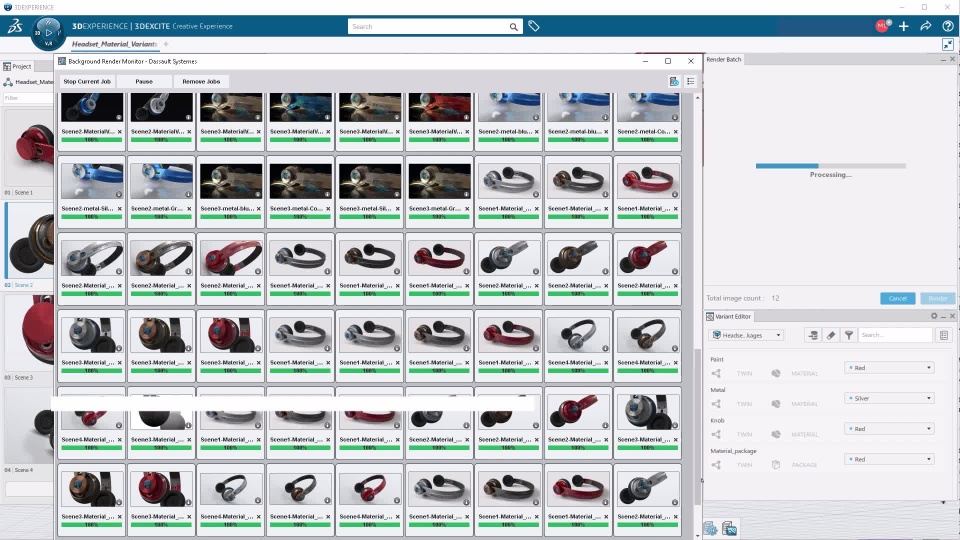
Task: Switch Render Monitor to thumbnail view
Action: pos(674,81)
